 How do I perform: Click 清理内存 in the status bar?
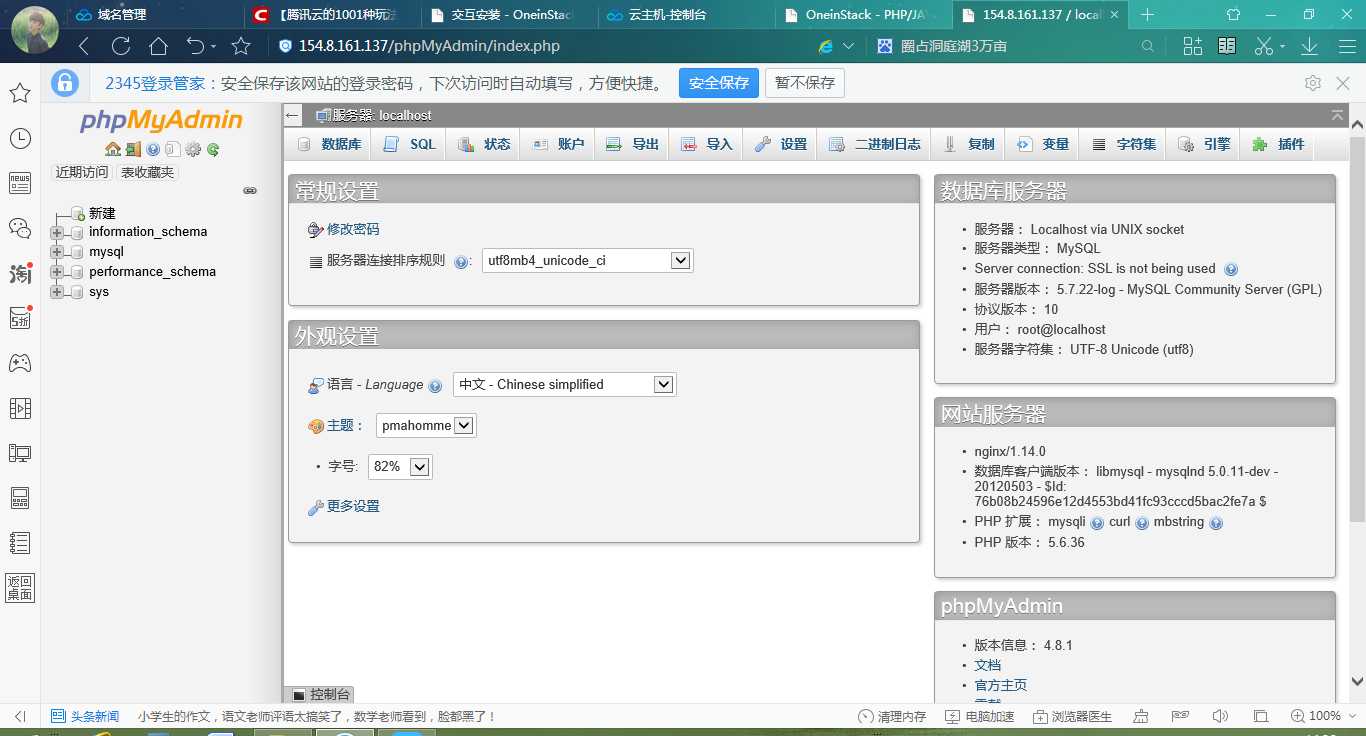[893, 716]
